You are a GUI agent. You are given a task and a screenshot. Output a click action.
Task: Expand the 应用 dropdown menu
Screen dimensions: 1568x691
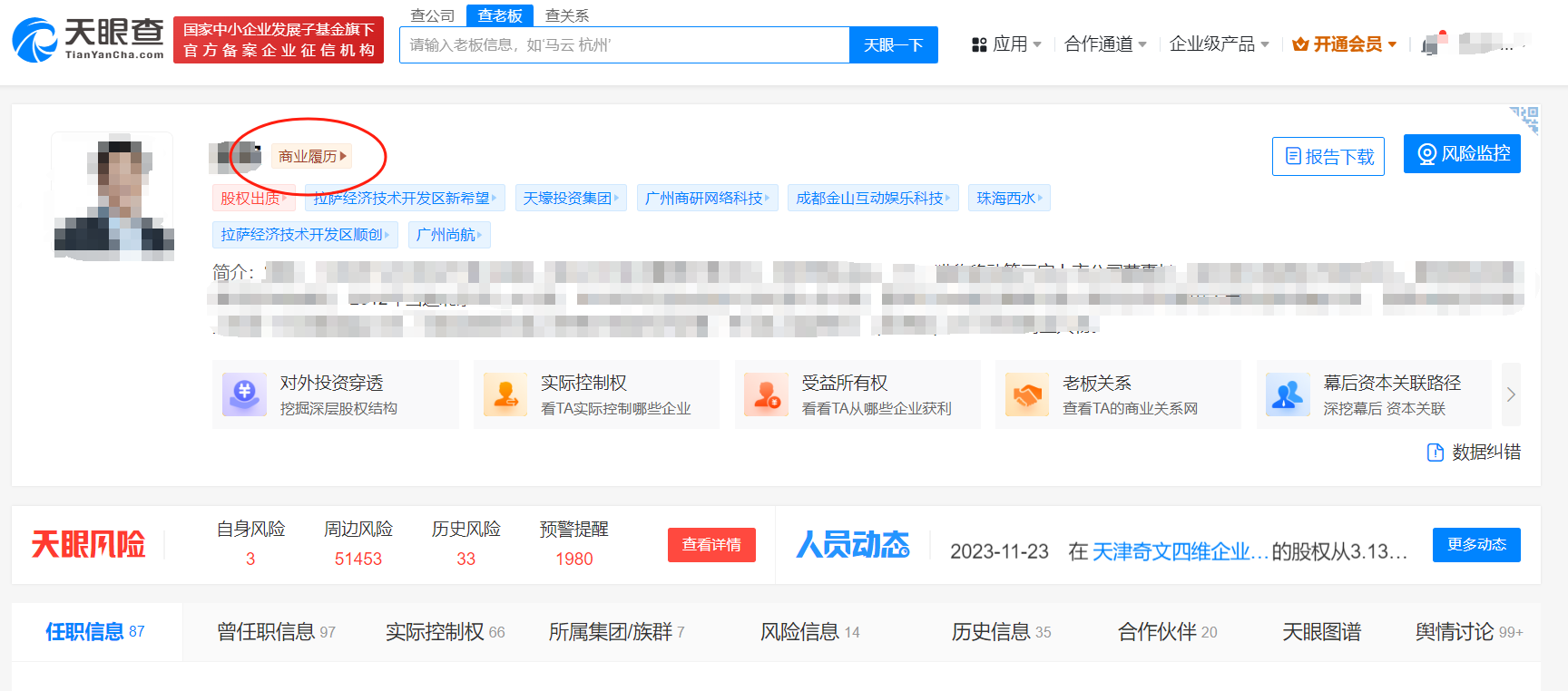1006,44
